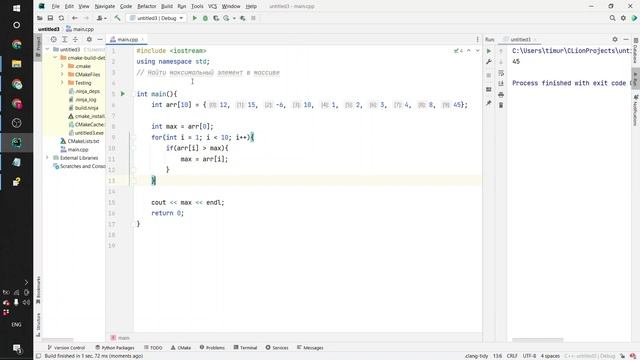The width and height of the screenshot is (640, 360).
Task: Click the UTF-8 encoding in status bar
Action: click(x=529, y=356)
